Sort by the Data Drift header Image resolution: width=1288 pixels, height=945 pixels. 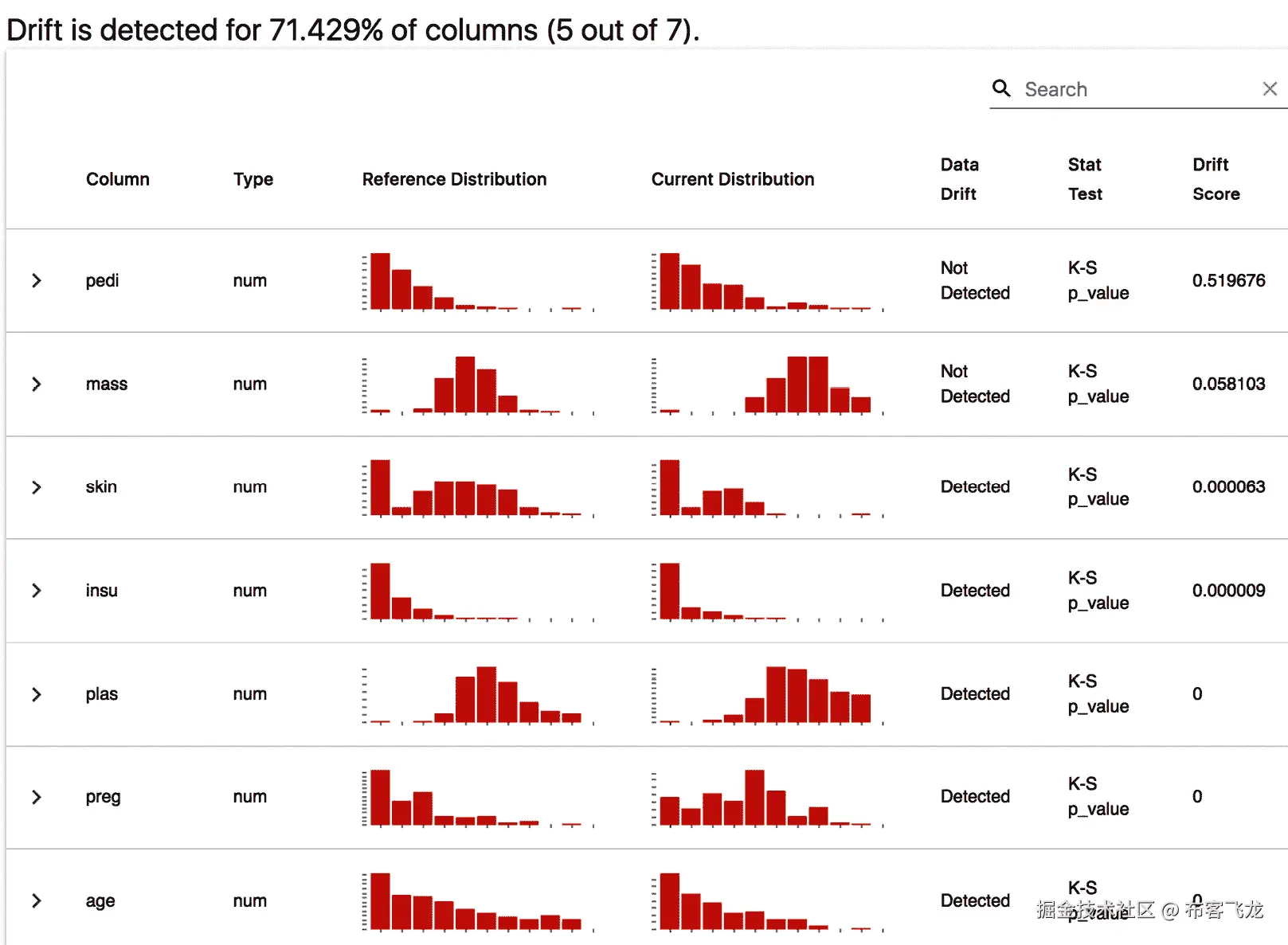click(959, 179)
